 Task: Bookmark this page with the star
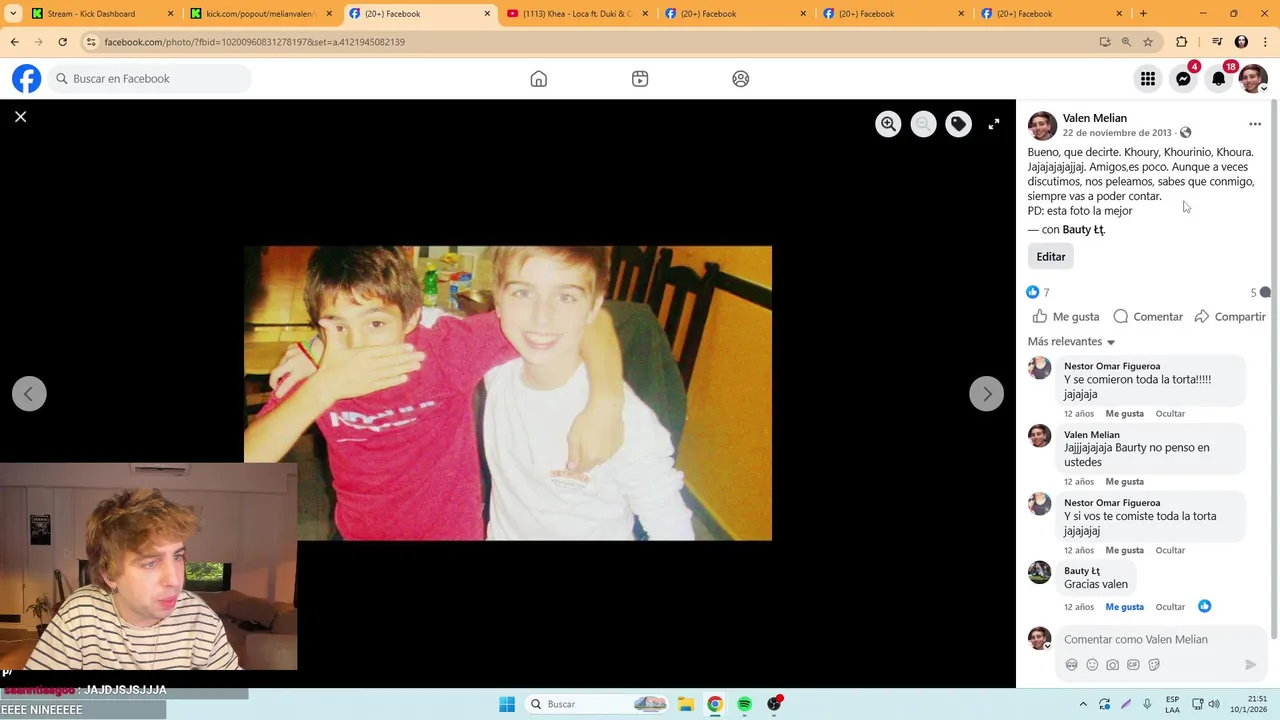click(x=1148, y=42)
